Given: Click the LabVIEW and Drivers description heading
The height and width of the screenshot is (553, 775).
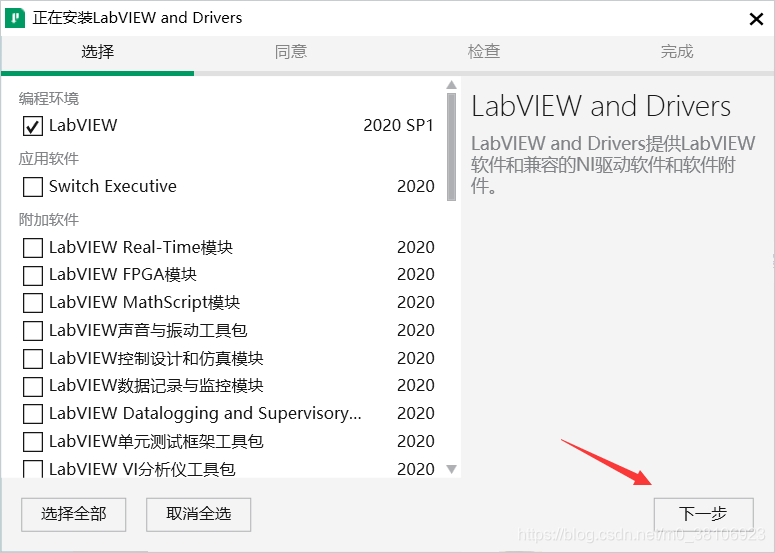Looking at the screenshot, I should pos(601,106).
